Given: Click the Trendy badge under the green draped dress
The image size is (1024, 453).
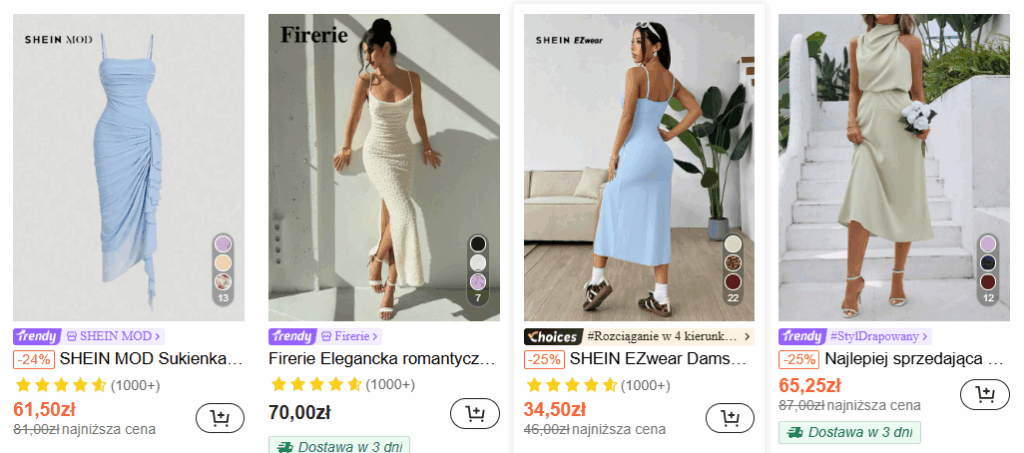Looking at the screenshot, I should 802,337.
